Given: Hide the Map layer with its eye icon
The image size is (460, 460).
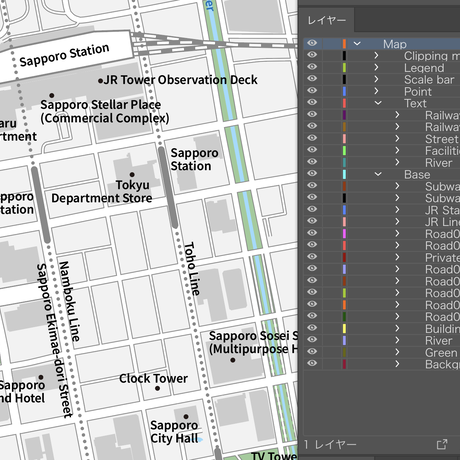Looking at the screenshot, I should point(312,43).
